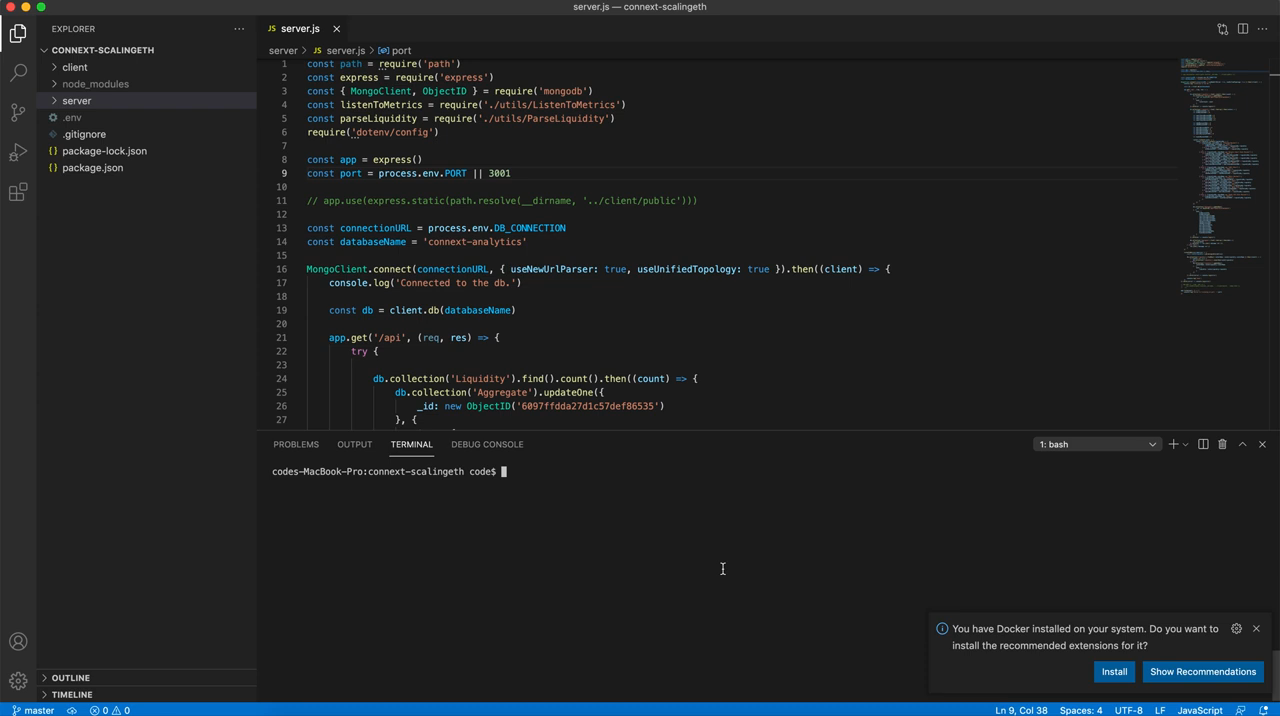Open errors and warnings status item
Viewport: 1280px width, 716px height.
click(x=110, y=710)
